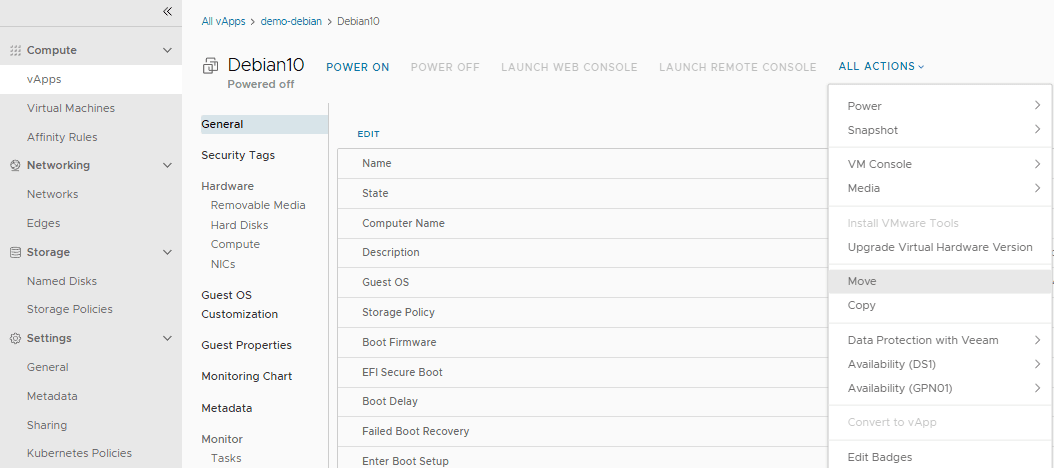Collapse the sidebar with double-chevron icon
This screenshot has height=468, width=1054.
click(167, 11)
